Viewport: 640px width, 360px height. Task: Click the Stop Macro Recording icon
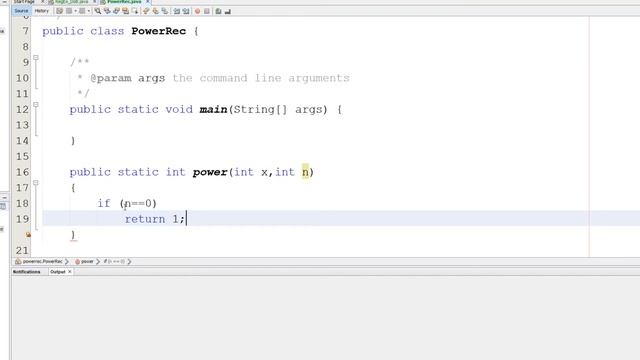(207, 11)
